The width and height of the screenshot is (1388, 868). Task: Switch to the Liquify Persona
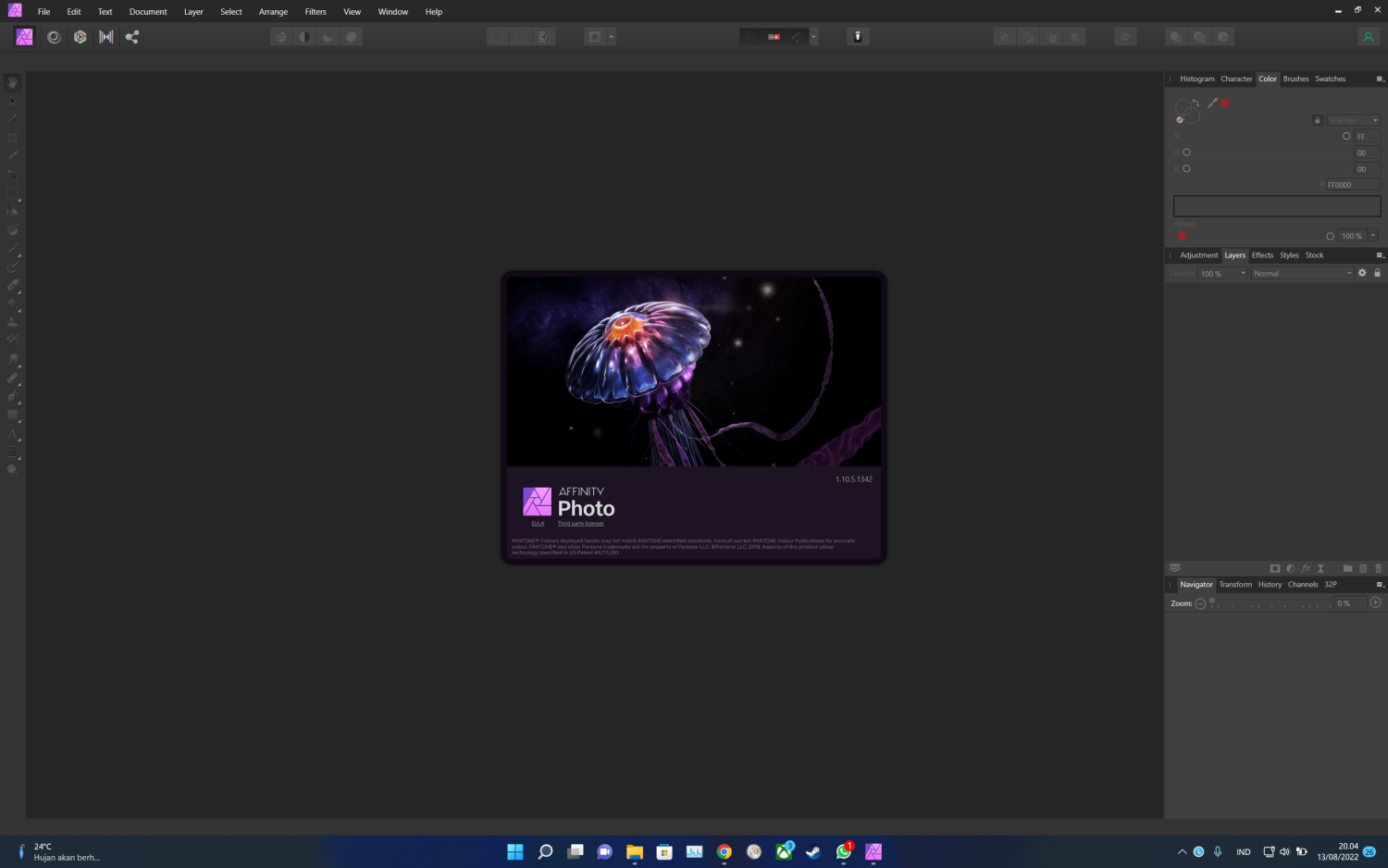[54, 37]
